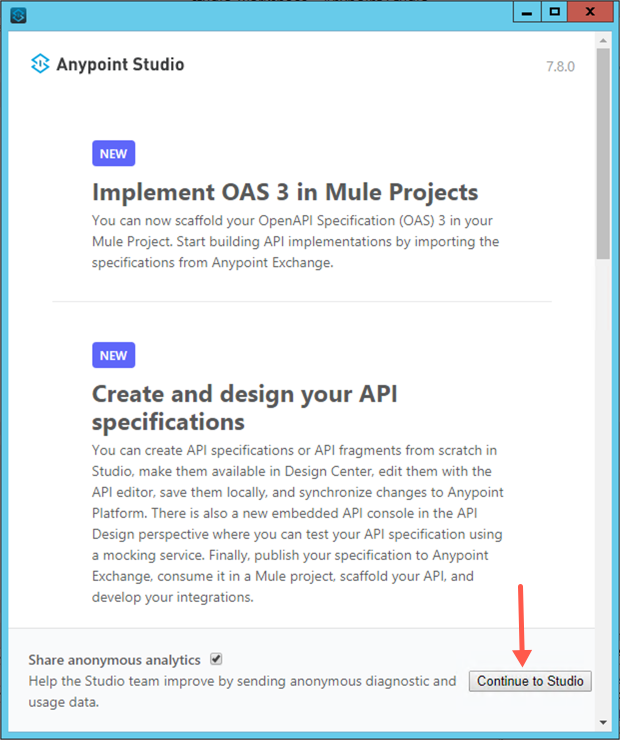Click the analytics help text about diagnostic data

(242, 691)
